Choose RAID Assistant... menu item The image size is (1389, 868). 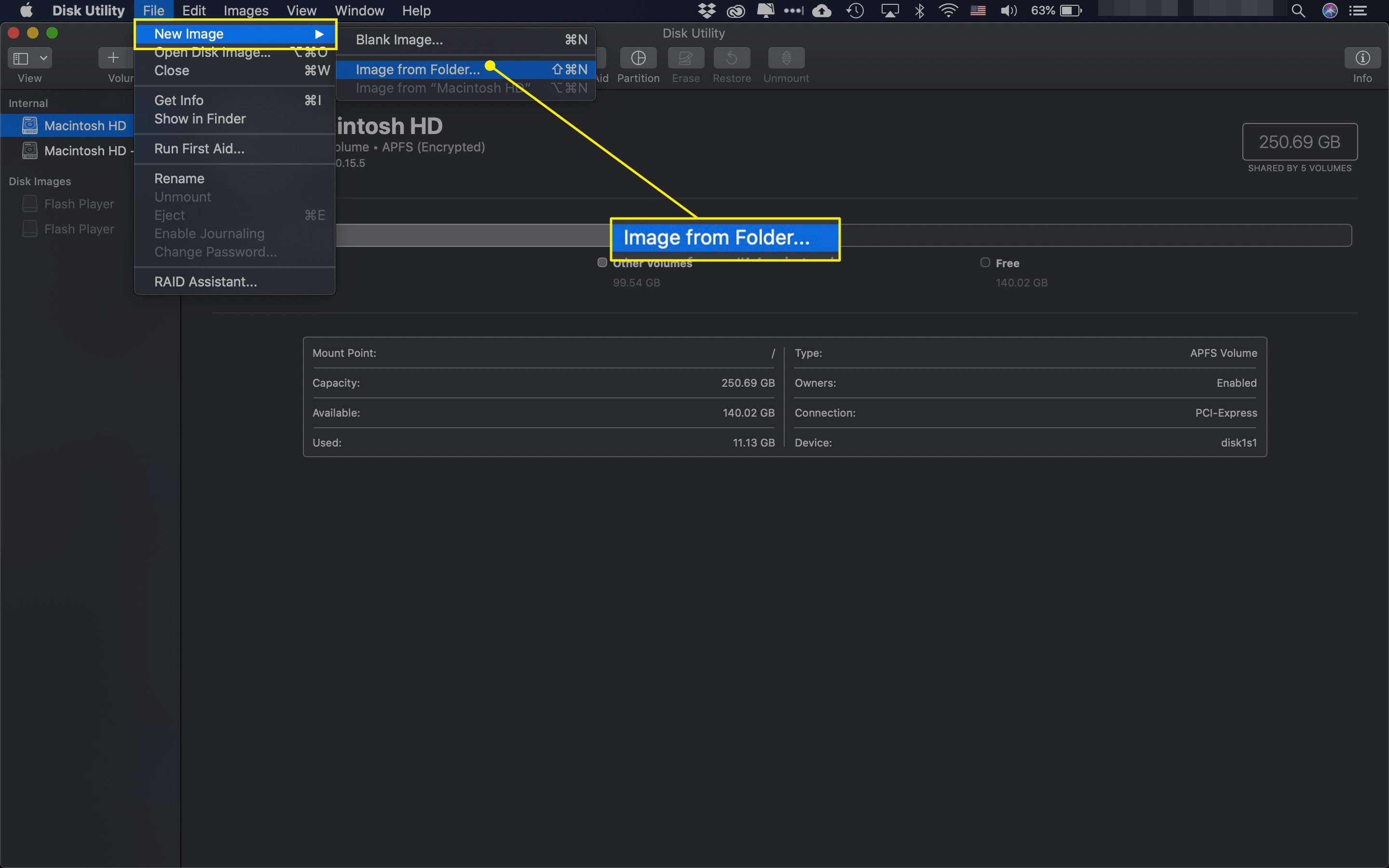(x=235, y=282)
